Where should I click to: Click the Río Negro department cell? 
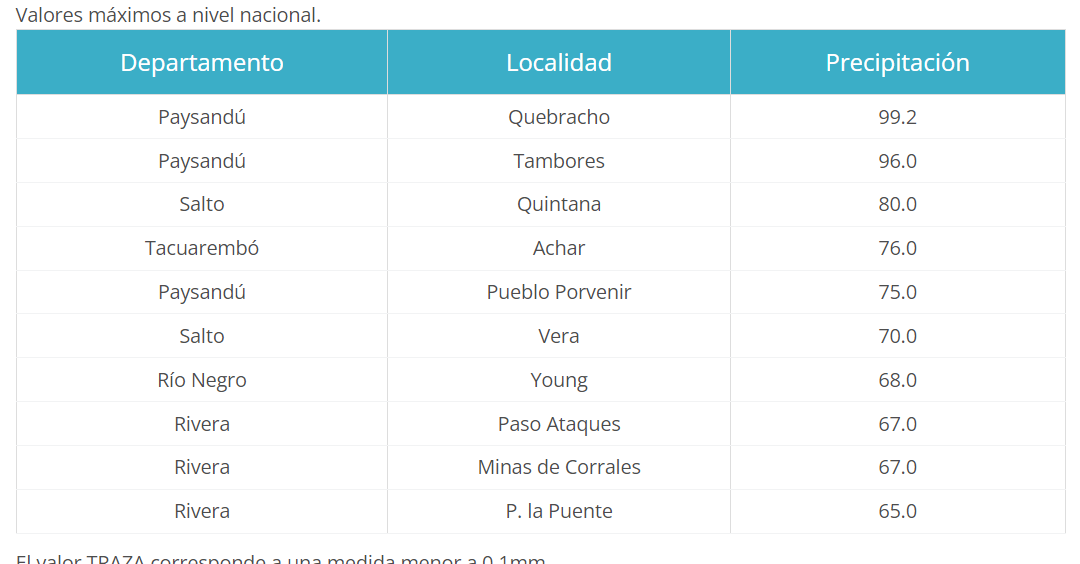tap(202, 380)
